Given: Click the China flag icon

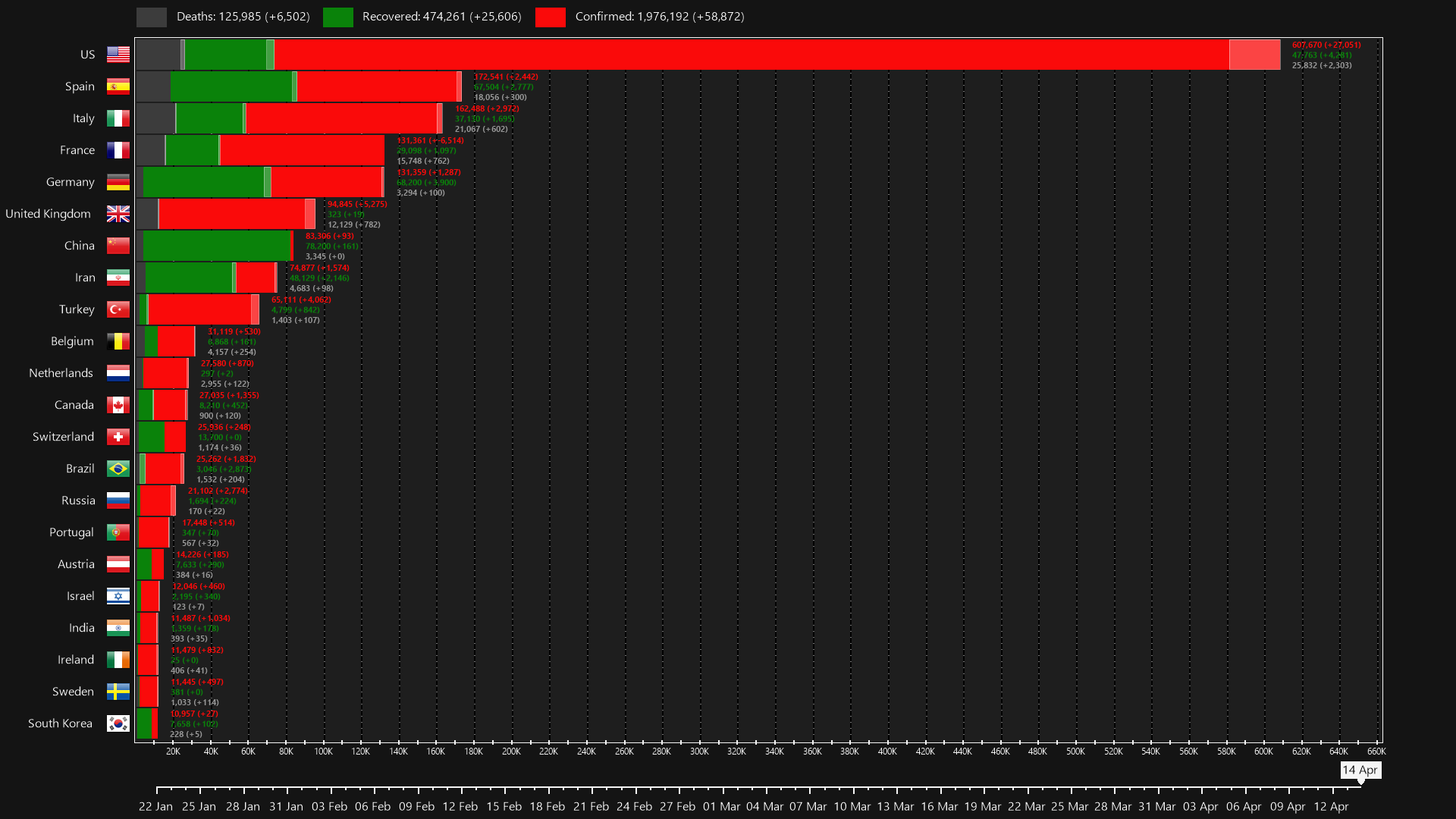Looking at the screenshot, I should 118,246.
